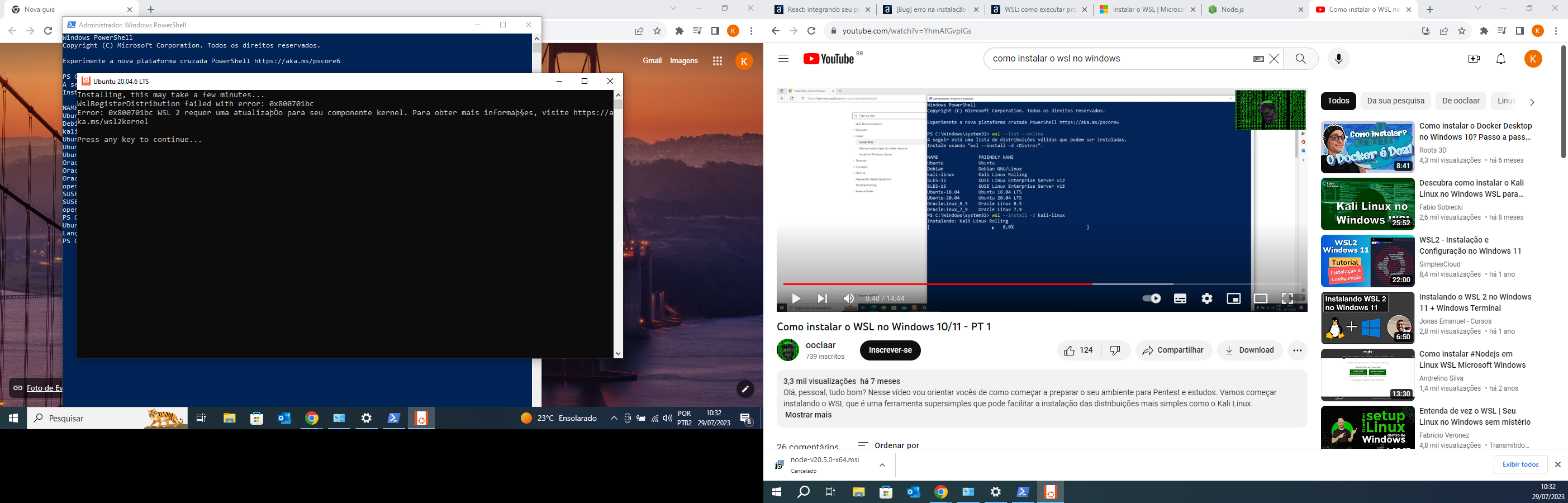Click the Pesquisar taskbar search box

pyautogui.click(x=108, y=419)
